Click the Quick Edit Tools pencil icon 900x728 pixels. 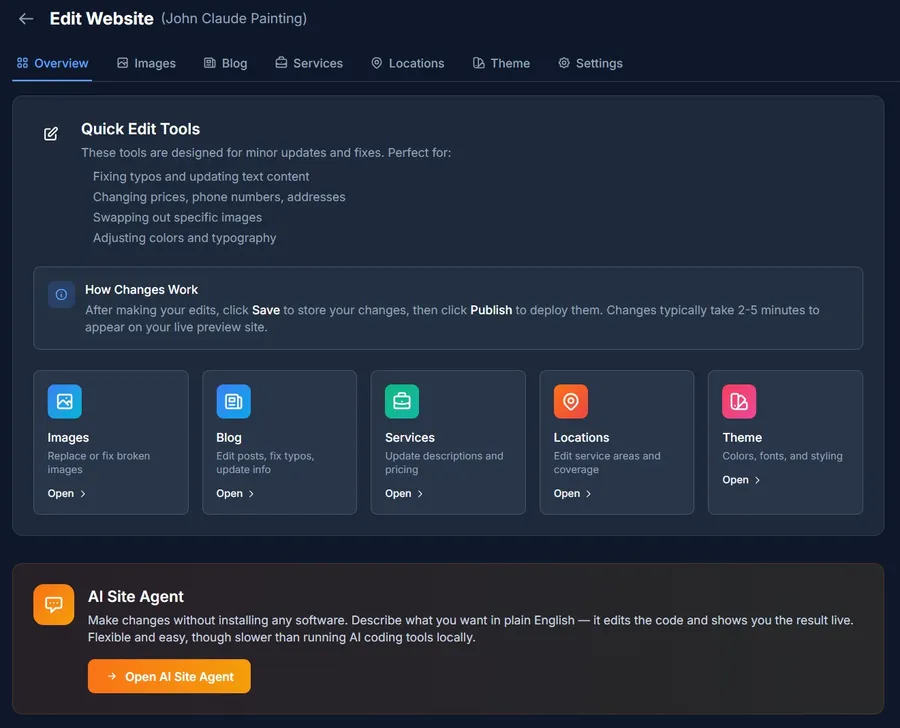51,133
